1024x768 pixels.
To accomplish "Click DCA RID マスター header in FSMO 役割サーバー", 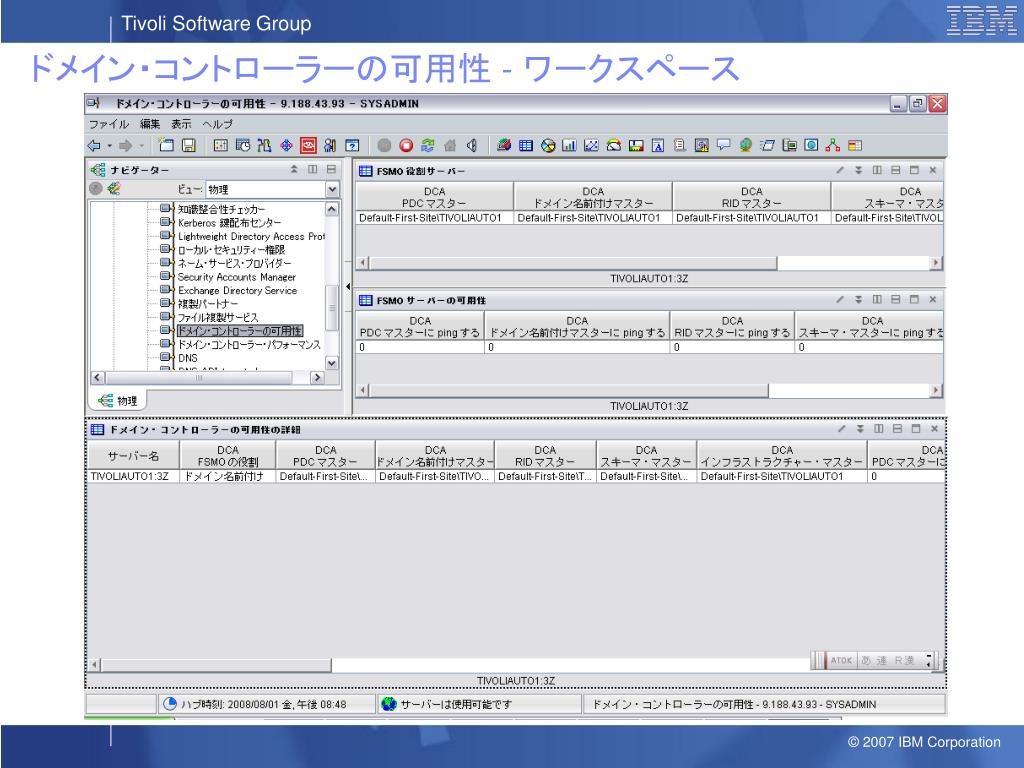I will pos(752,197).
